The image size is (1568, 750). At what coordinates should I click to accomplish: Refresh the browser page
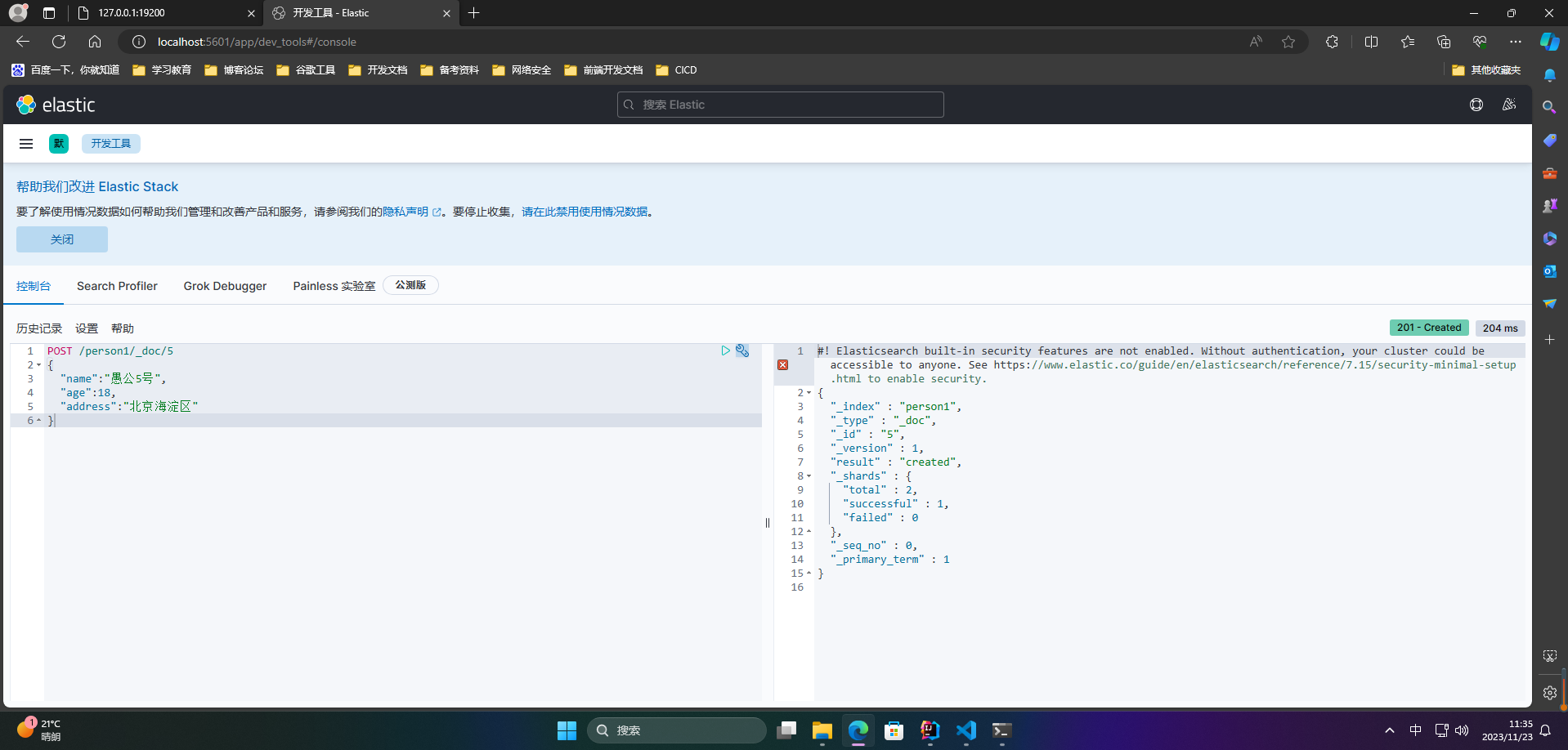point(59,42)
